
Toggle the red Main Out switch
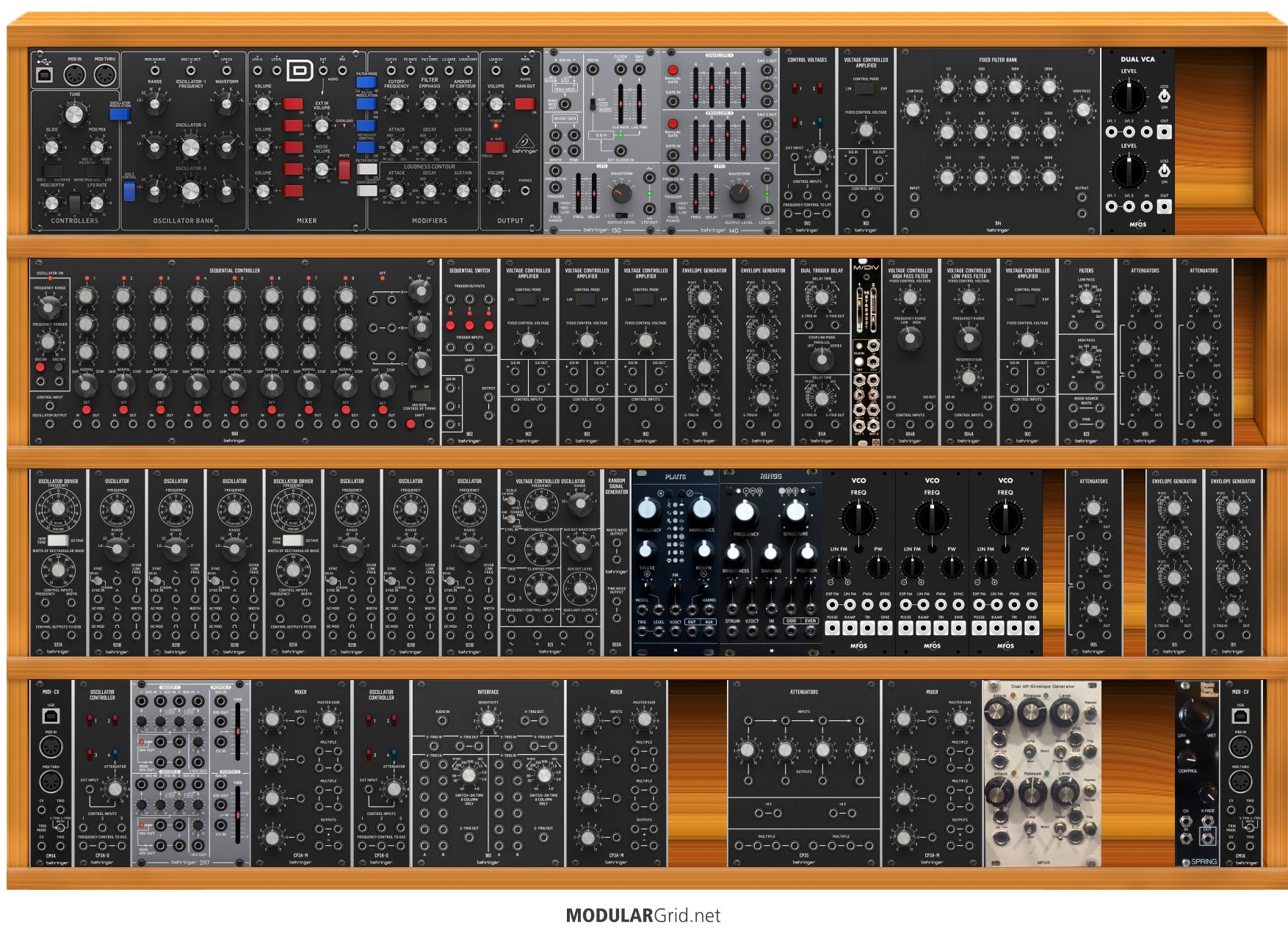pyautogui.click(x=524, y=104)
